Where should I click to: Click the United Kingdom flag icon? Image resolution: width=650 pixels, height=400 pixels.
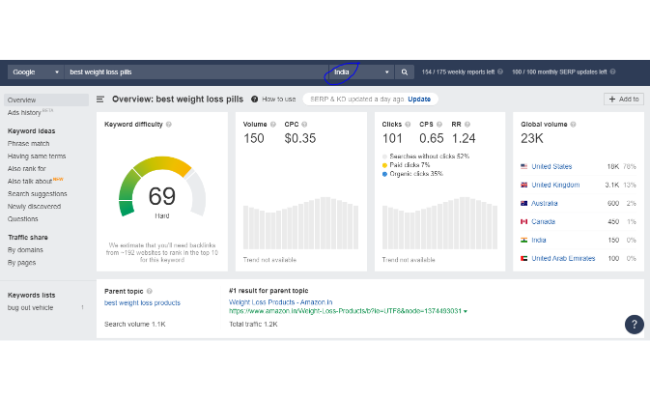(524, 185)
